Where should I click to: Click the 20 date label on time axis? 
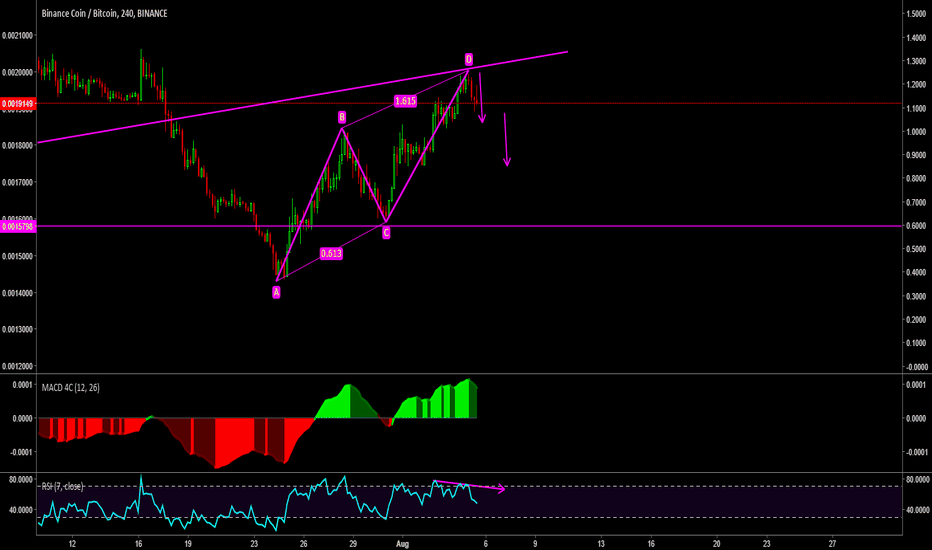tap(717, 543)
